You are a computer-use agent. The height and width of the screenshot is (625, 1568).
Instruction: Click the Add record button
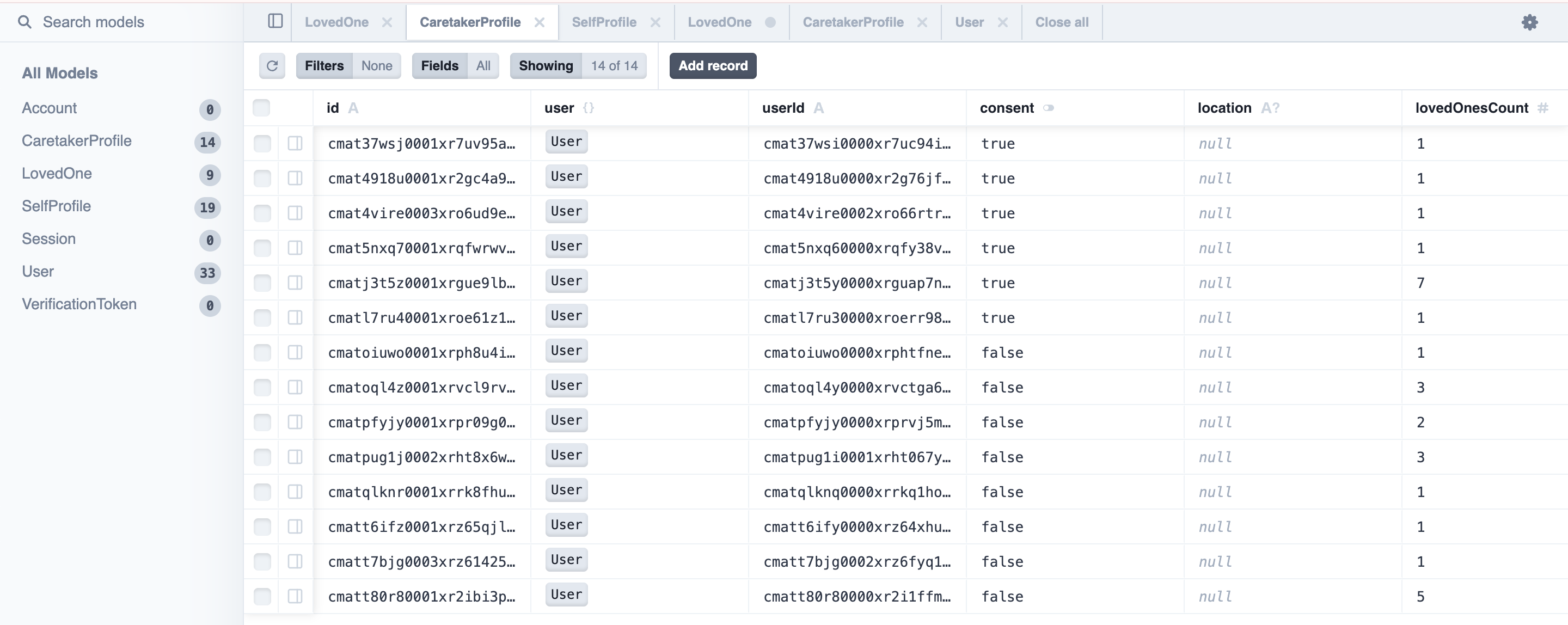point(712,66)
